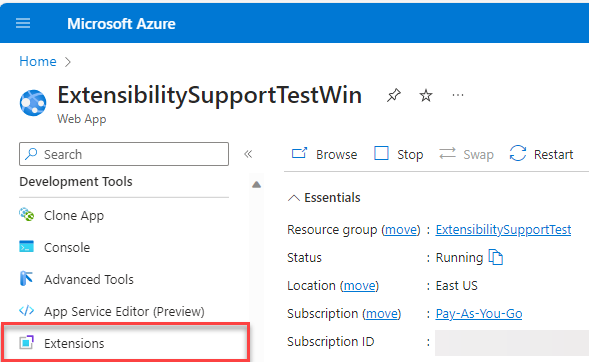Move the resource group via move link
The image size is (589, 362).
pos(401,229)
